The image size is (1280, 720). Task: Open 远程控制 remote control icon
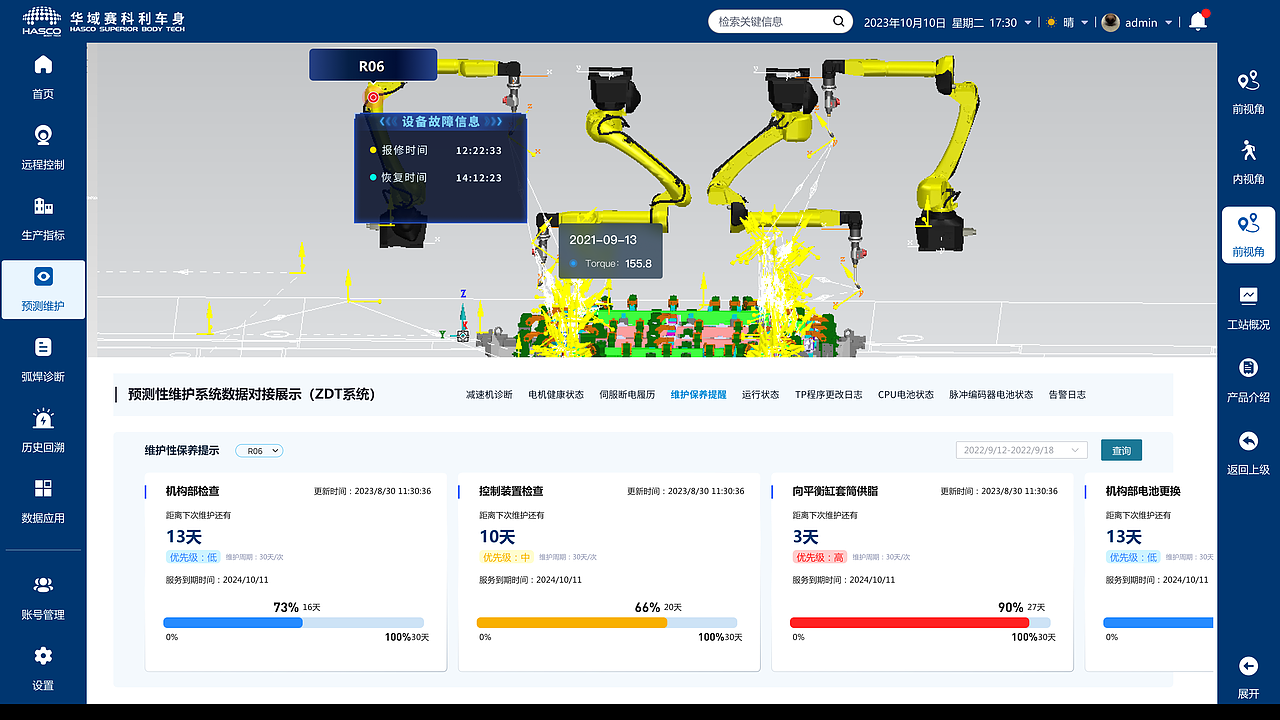click(43, 136)
